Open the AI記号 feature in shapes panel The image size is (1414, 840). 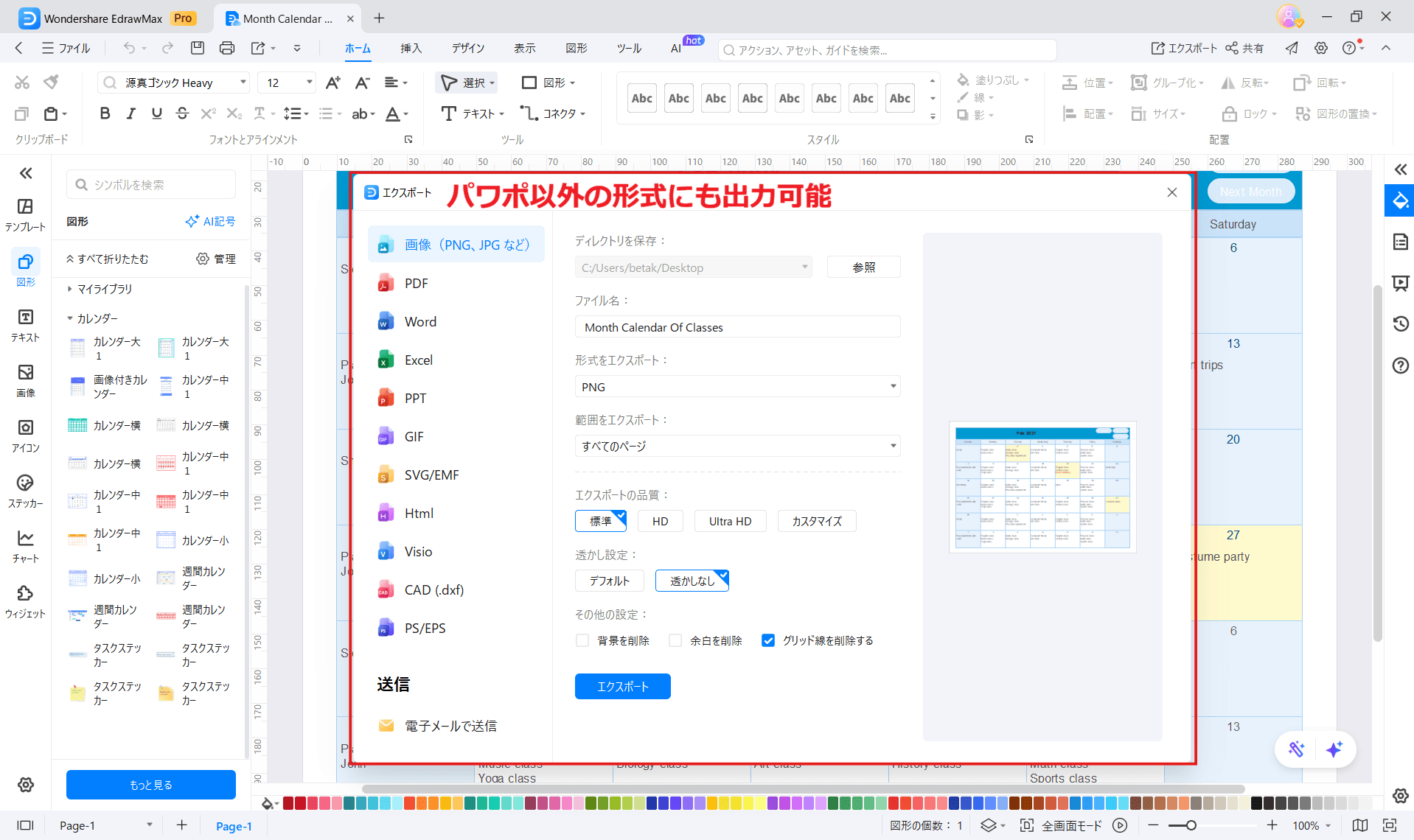[210, 220]
